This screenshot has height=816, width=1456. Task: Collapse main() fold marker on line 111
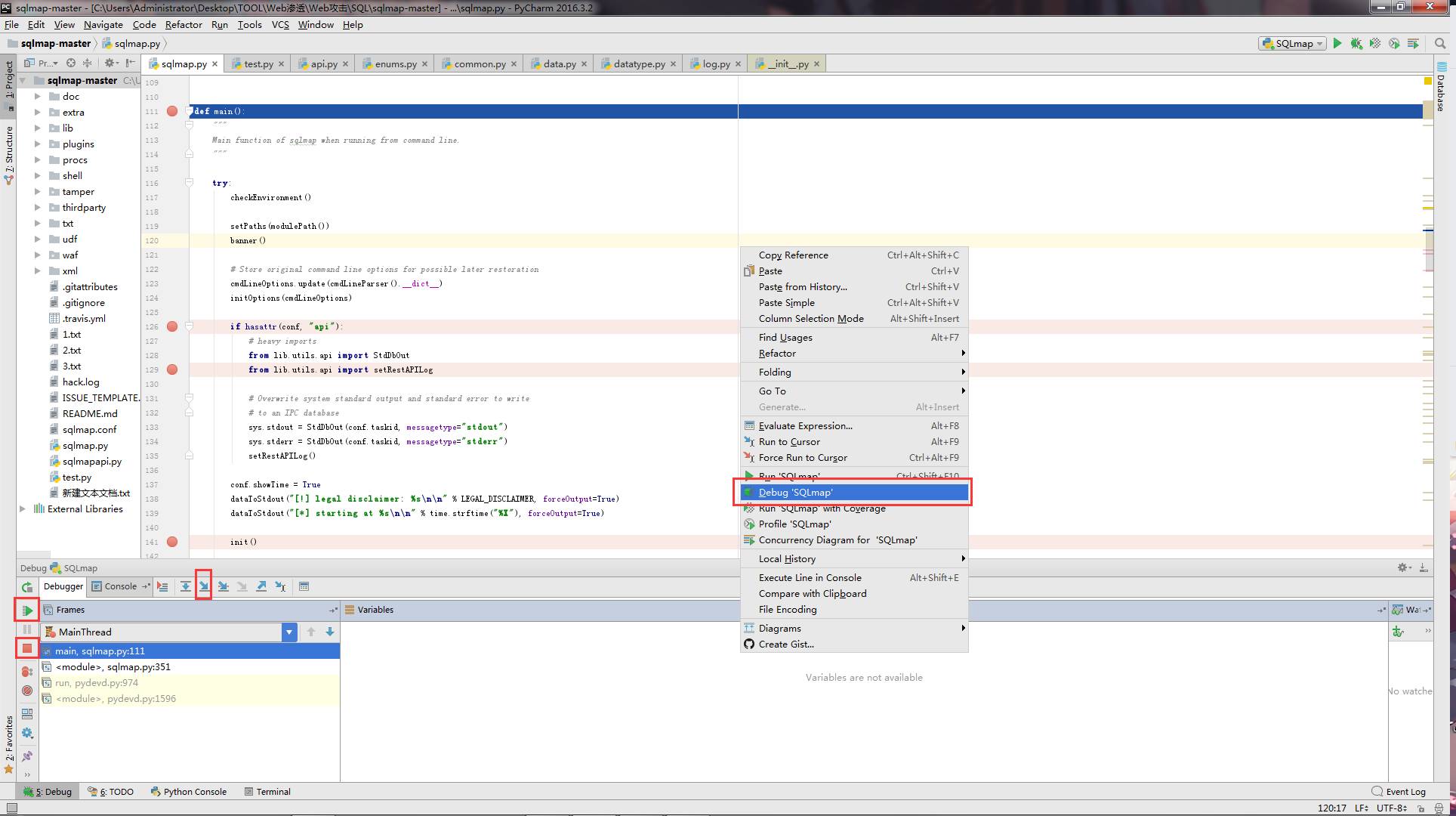coord(190,111)
